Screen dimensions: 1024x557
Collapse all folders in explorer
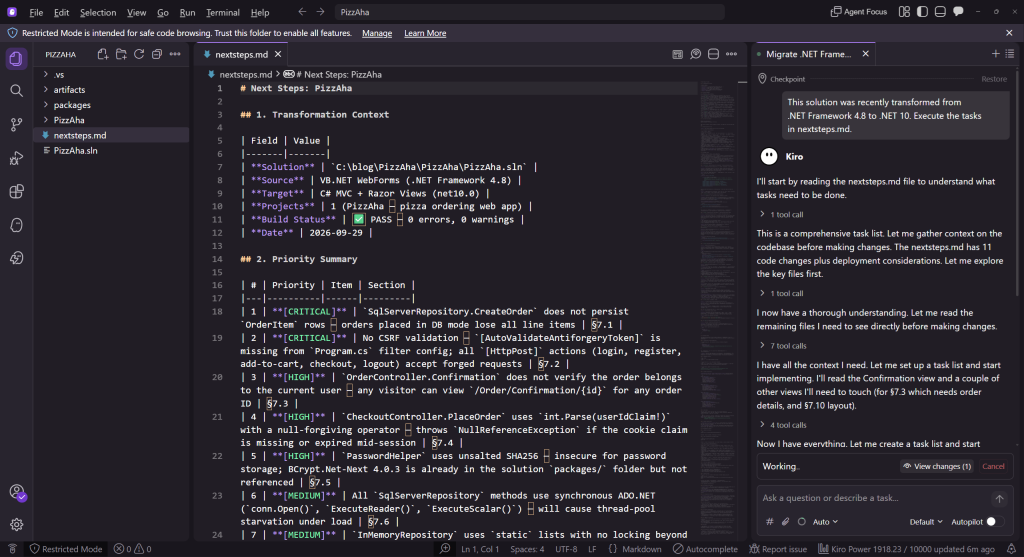click(x=157, y=54)
